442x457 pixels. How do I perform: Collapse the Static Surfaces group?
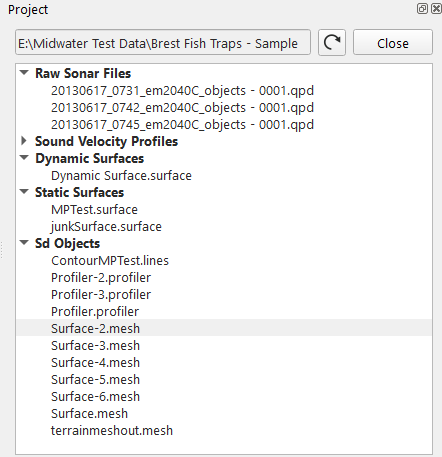pyautogui.click(x=24, y=192)
